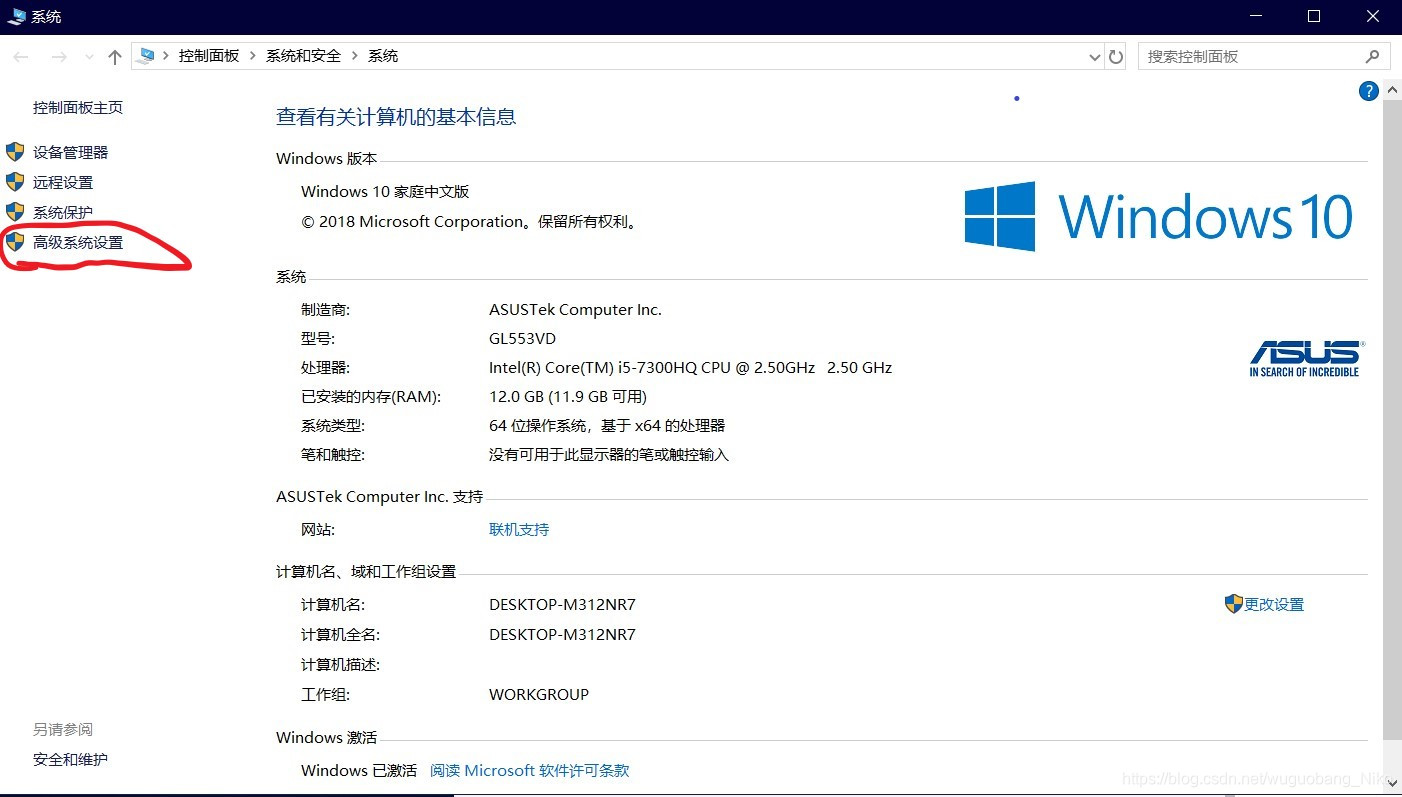The height and width of the screenshot is (797, 1402).
Task: Open 联机支持 website link
Action: (519, 529)
